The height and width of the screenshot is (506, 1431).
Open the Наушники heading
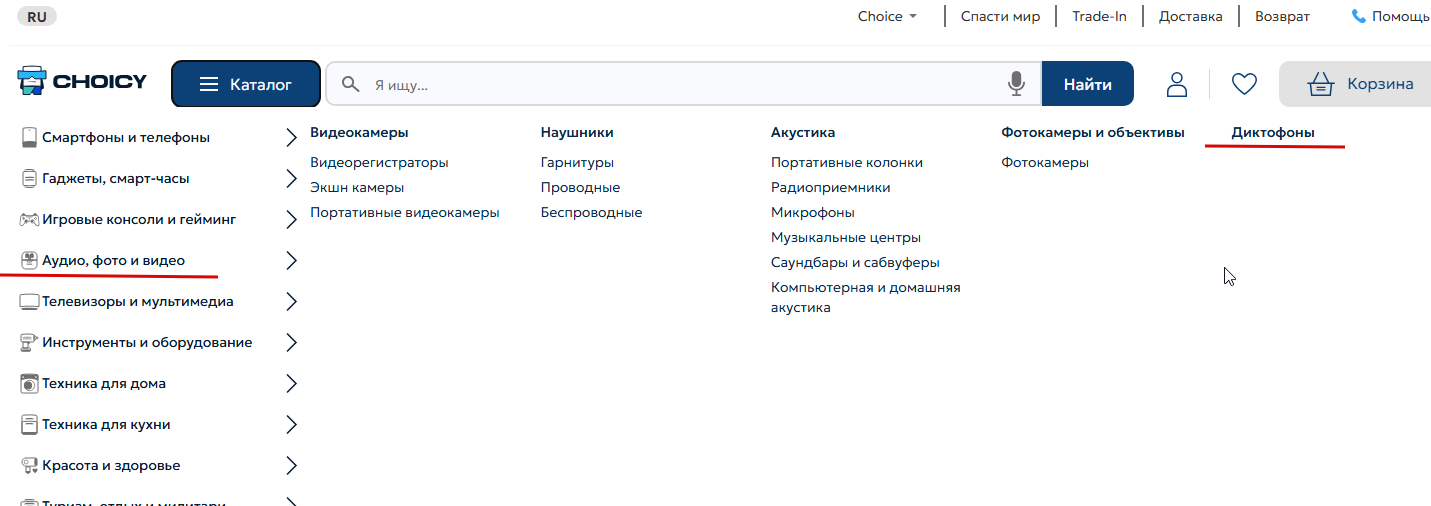tap(577, 132)
